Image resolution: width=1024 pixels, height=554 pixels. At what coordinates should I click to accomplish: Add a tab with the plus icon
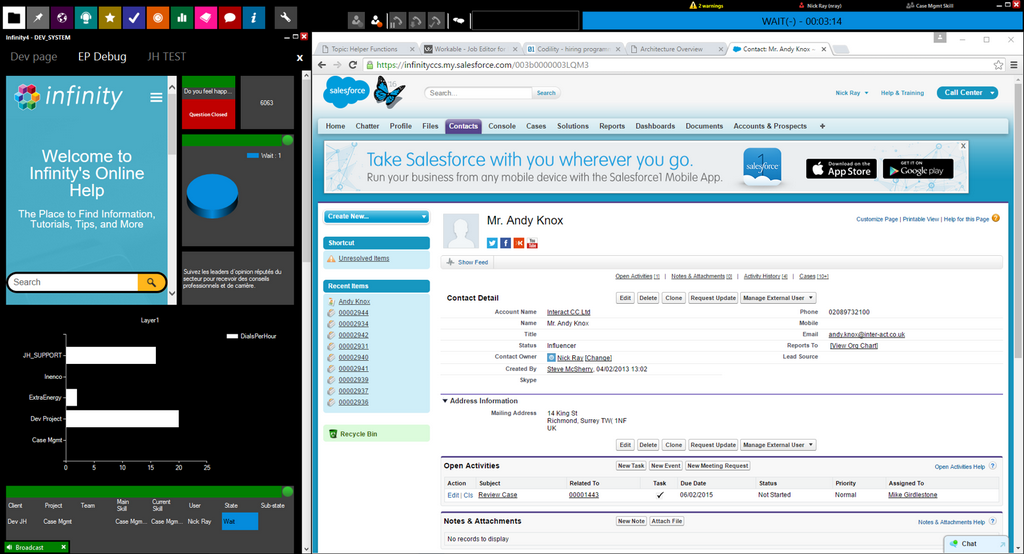coord(822,126)
